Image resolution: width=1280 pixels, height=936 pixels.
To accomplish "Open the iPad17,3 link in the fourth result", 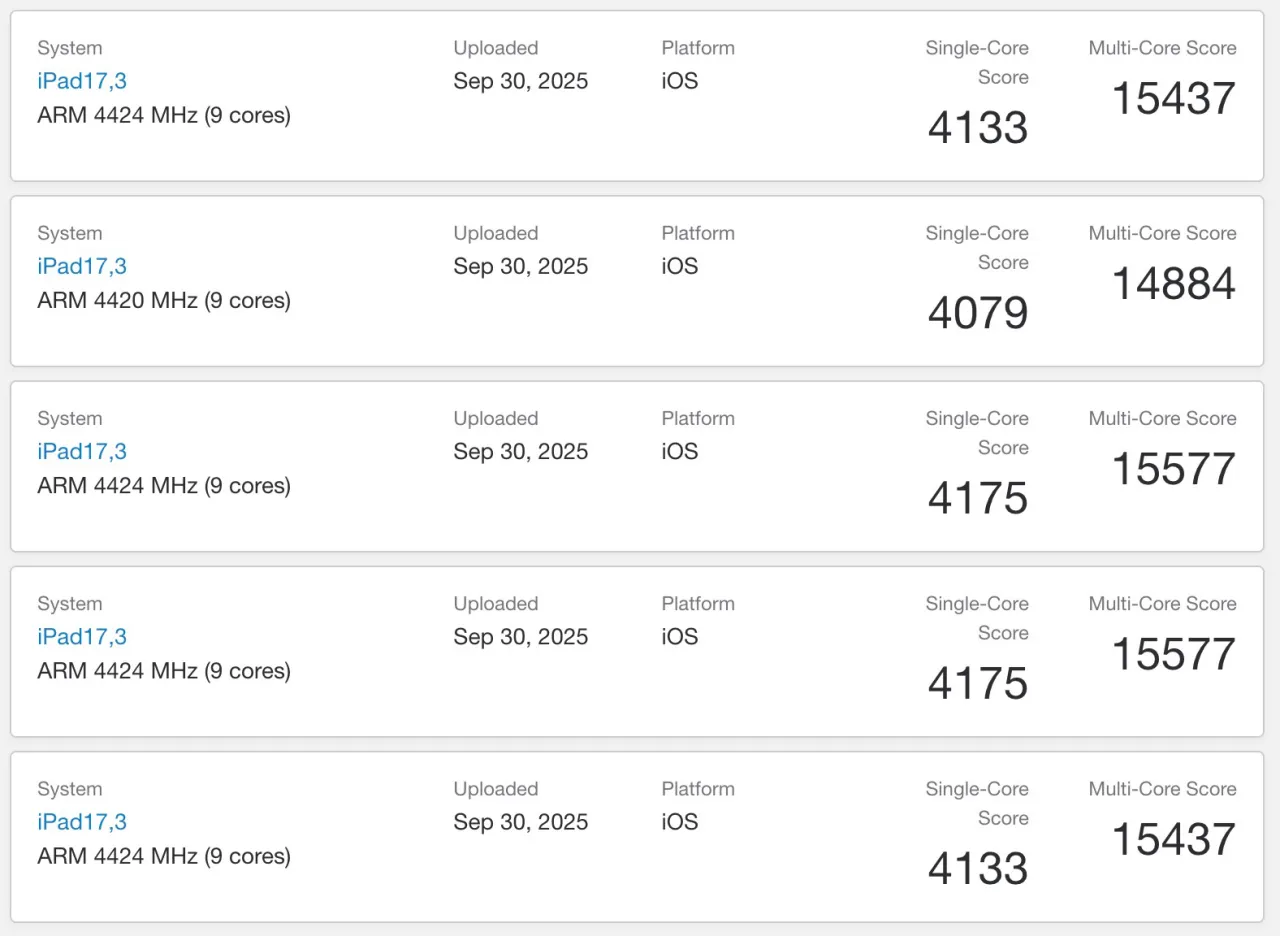I will point(82,636).
